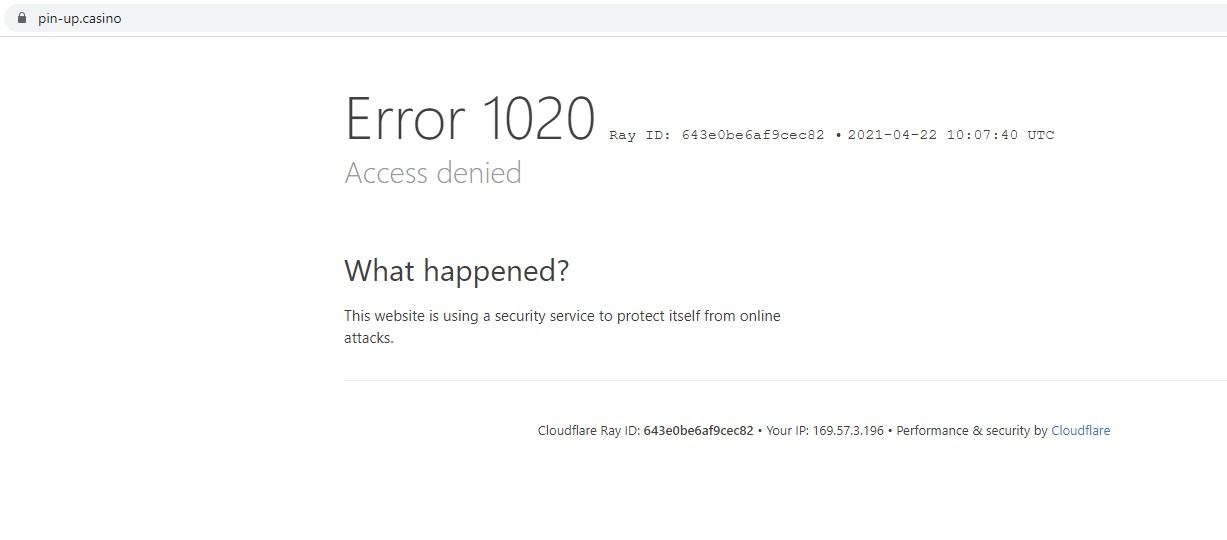Image resolution: width=1227 pixels, height=540 pixels.
Task: Click the word "Error" in the large heading
Action: pyautogui.click(x=405, y=119)
